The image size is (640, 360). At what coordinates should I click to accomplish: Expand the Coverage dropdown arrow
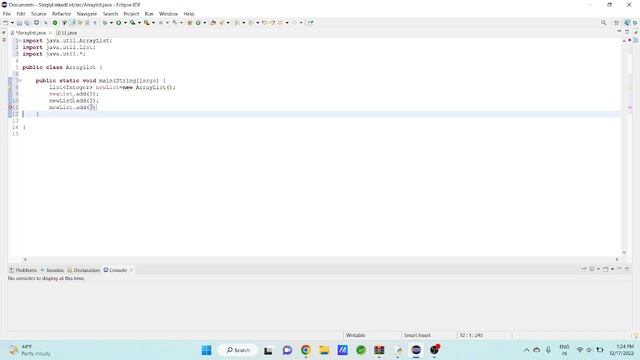click(x=139, y=23)
